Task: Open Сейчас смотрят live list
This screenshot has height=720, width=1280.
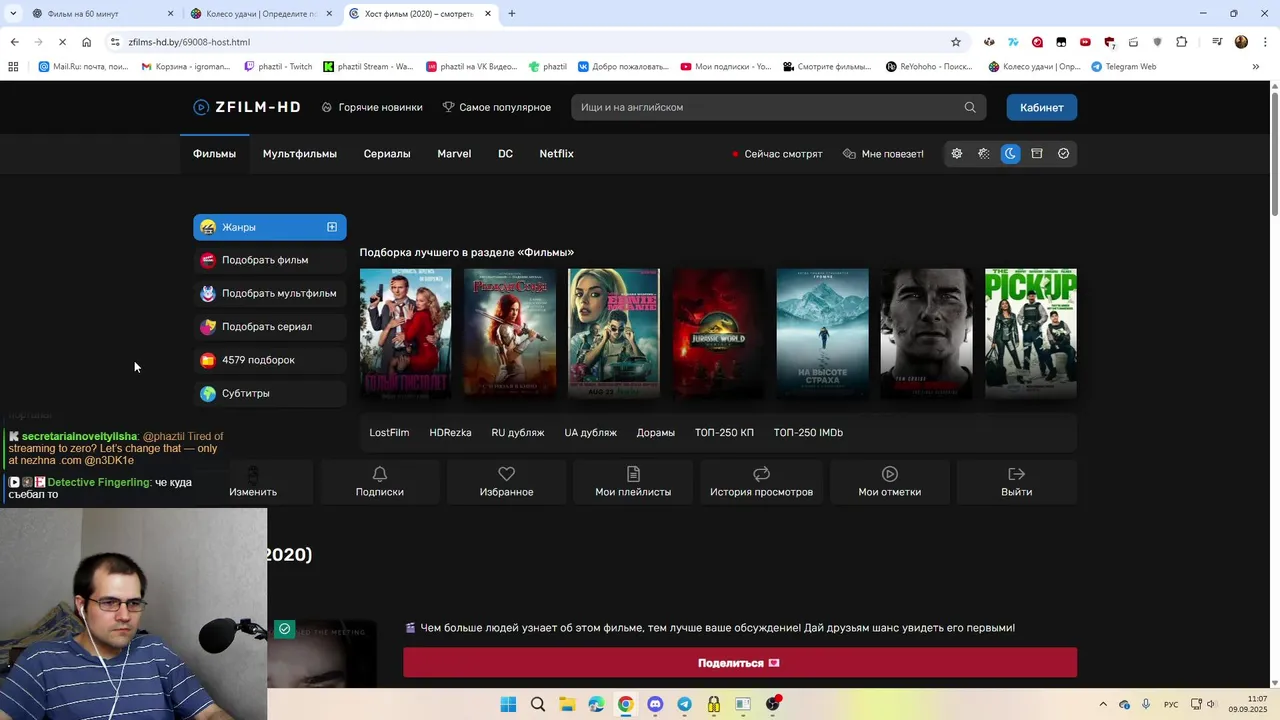Action: (x=777, y=154)
